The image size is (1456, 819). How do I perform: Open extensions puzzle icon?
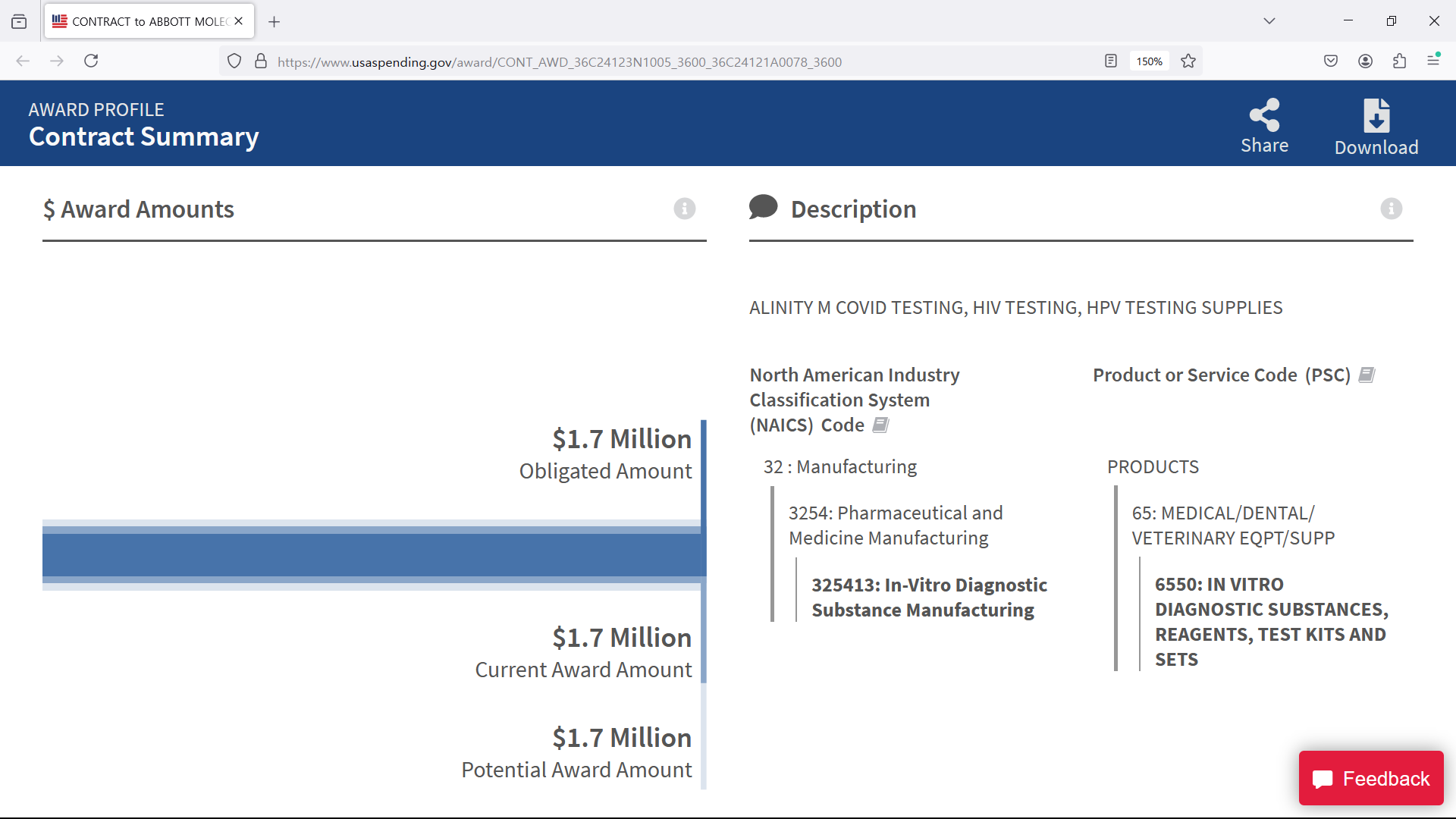(1399, 61)
